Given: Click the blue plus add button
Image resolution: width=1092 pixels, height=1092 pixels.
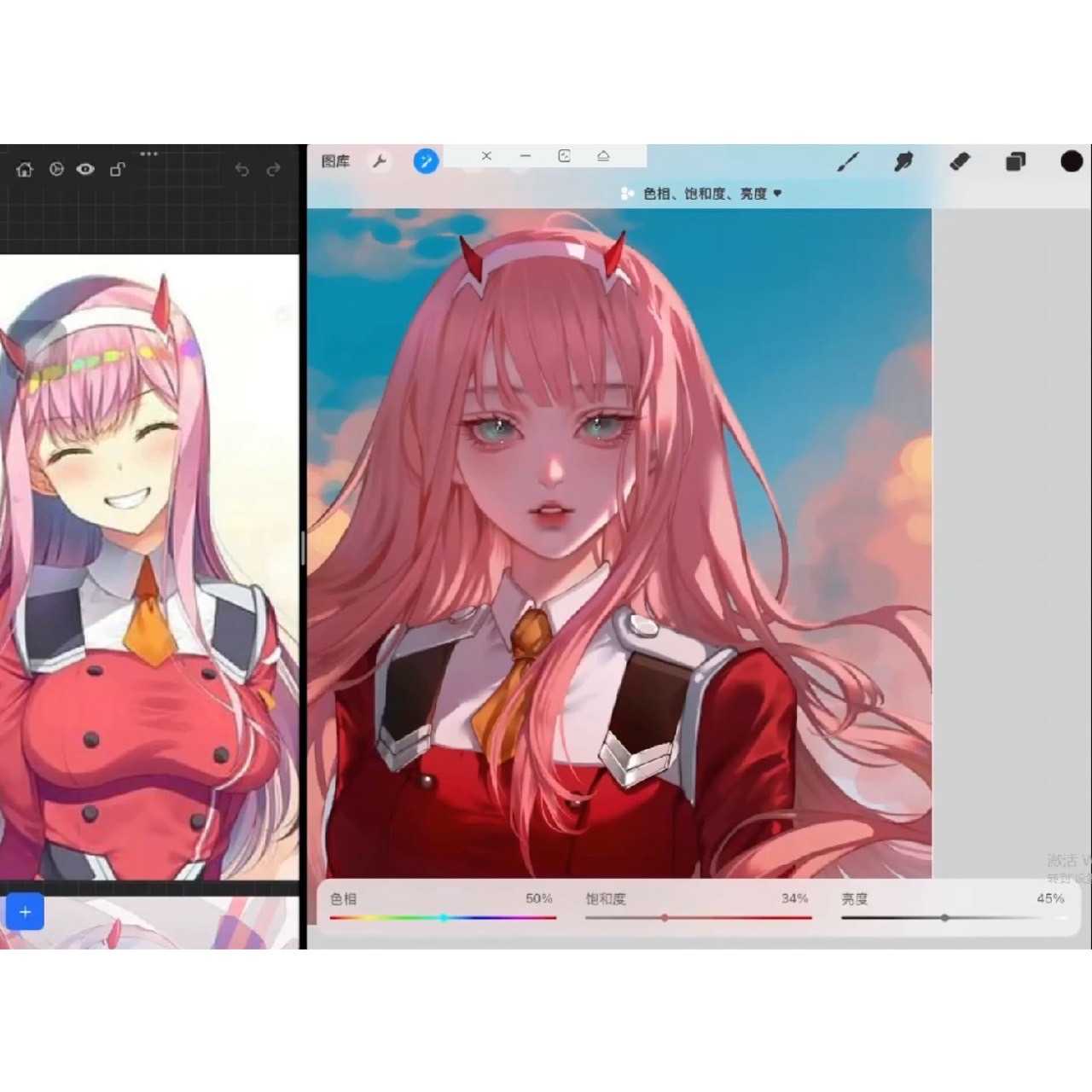Looking at the screenshot, I should pyautogui.click(x=25, y=912).
